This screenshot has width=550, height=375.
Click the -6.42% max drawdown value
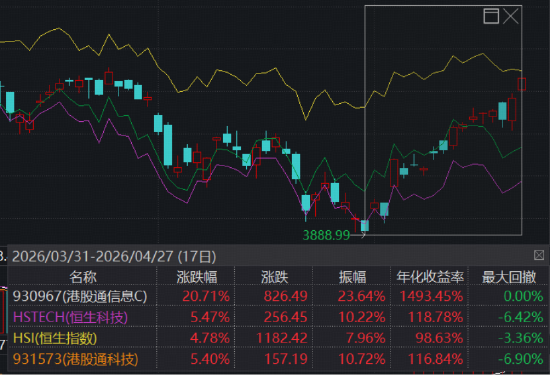[x=521, y=317]
